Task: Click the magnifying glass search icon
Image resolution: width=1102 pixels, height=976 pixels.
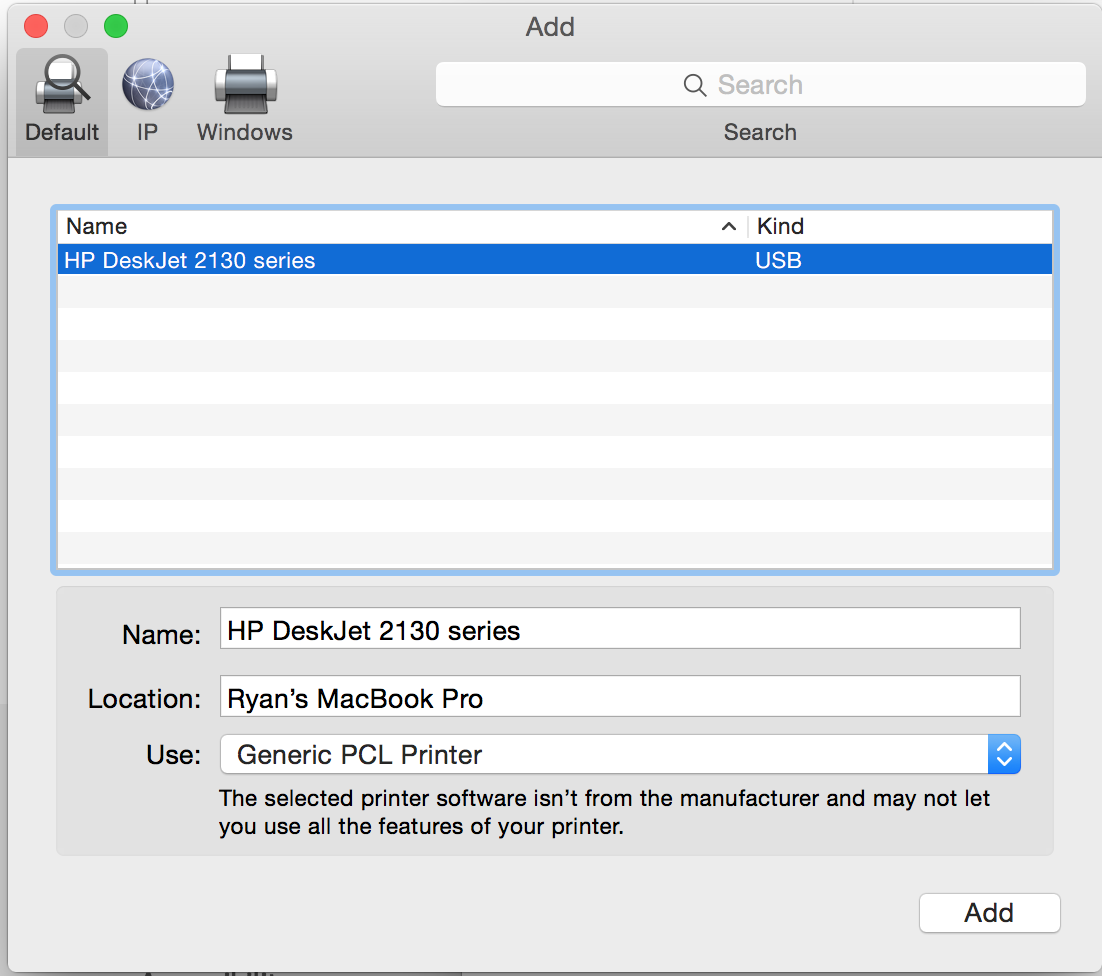Action: click(x=694, y=85)
